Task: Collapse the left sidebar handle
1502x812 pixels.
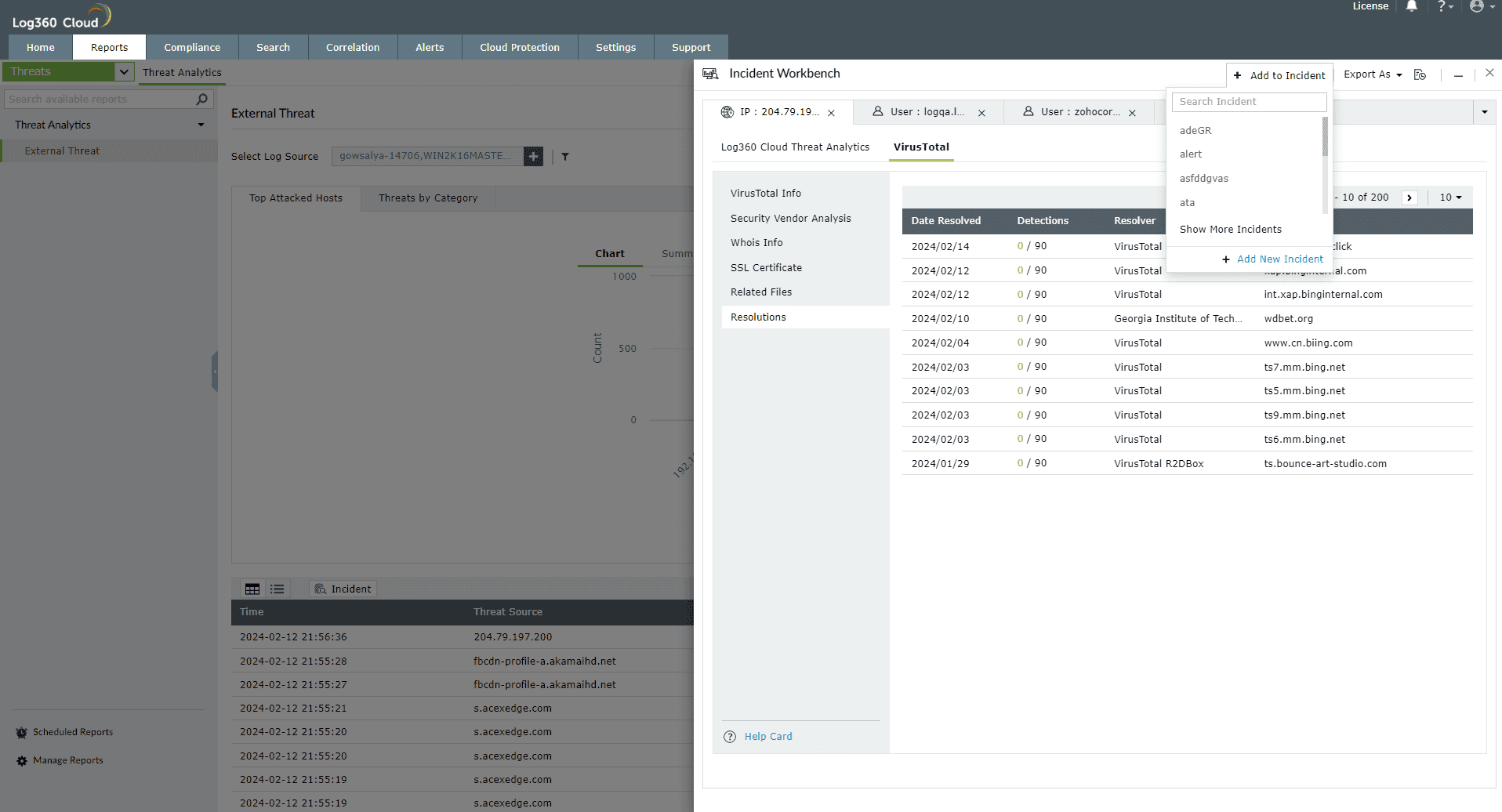Action: point(214,372)
